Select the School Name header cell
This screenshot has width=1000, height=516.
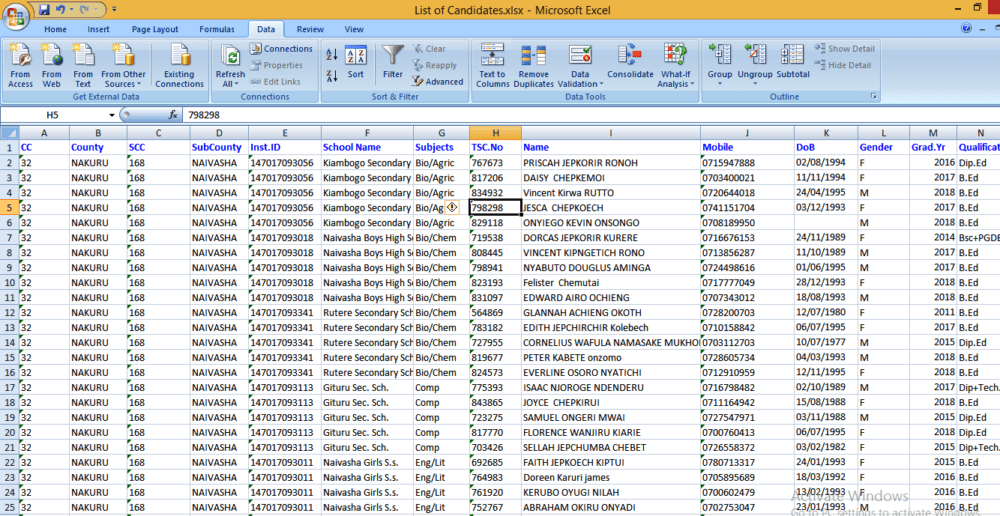pos(367,147)
